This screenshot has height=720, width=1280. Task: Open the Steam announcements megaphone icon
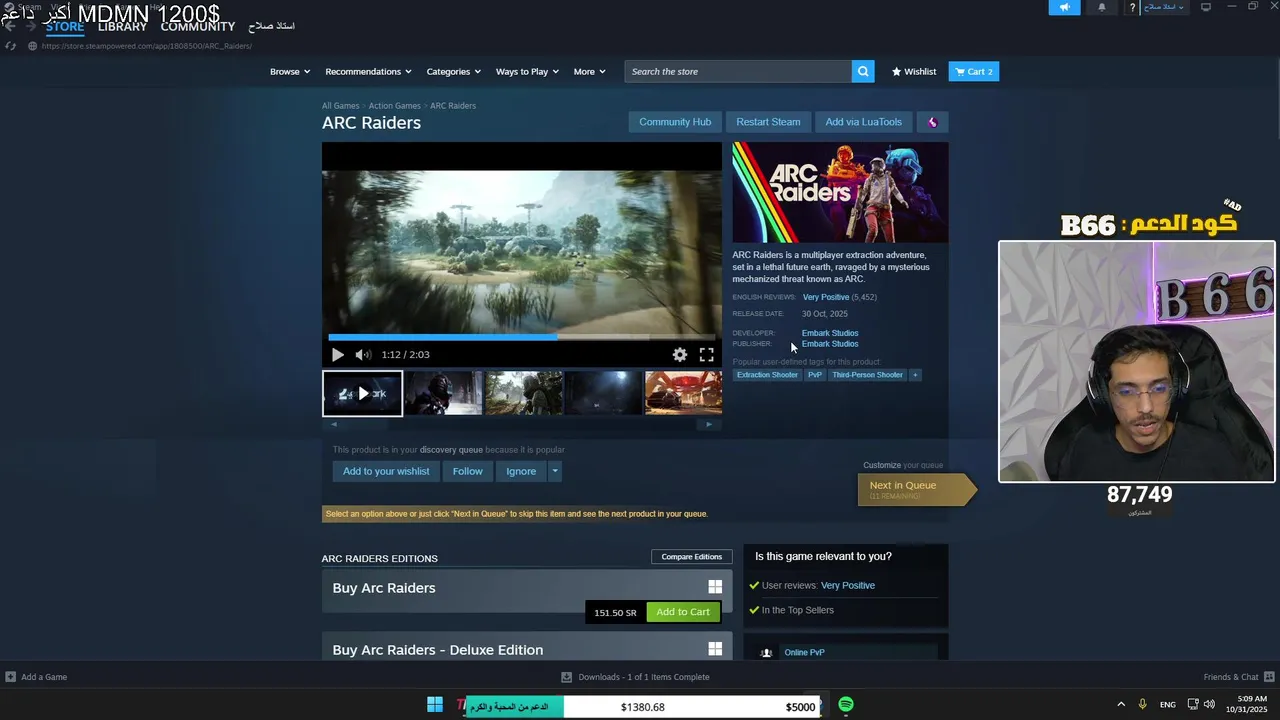tap(1064, 7)
